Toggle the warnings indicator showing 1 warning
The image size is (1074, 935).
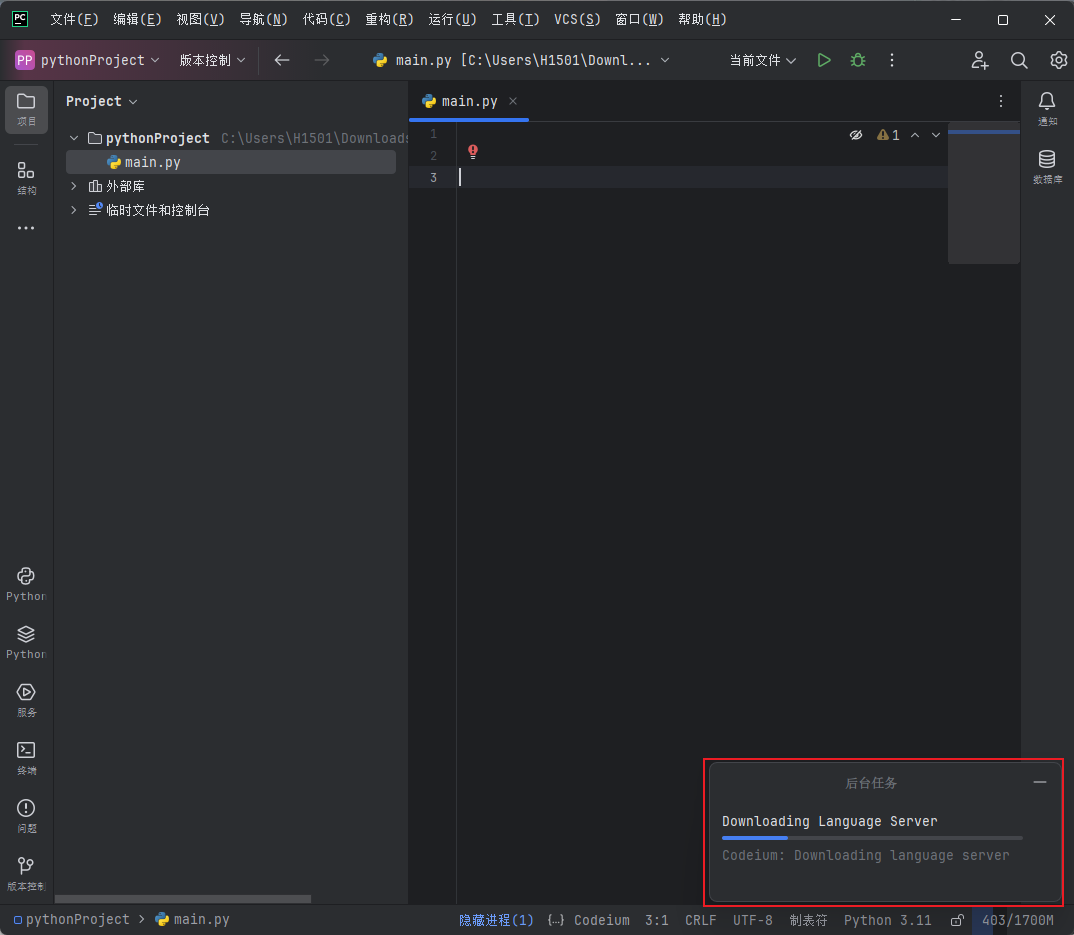(888, 134)
